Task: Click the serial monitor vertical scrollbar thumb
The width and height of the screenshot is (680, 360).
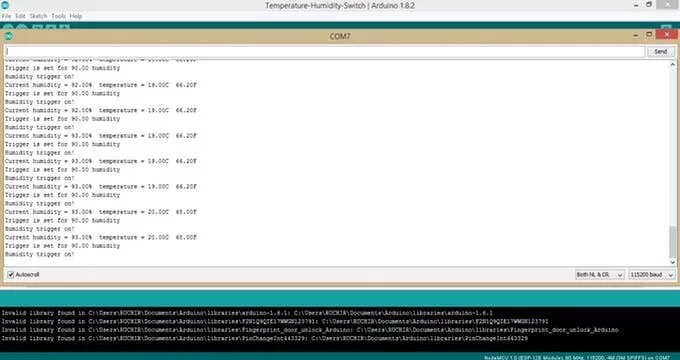Action: (x=672, y=242)
